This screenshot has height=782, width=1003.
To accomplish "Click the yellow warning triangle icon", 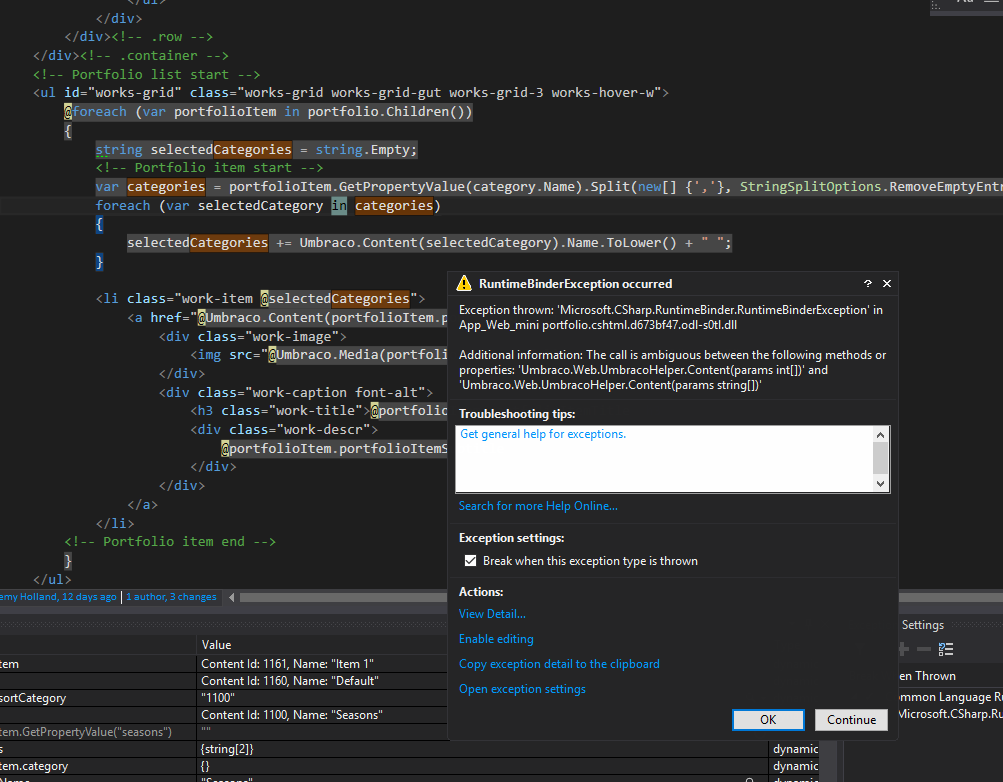I will pyautogui.click(x=464, y=283).
